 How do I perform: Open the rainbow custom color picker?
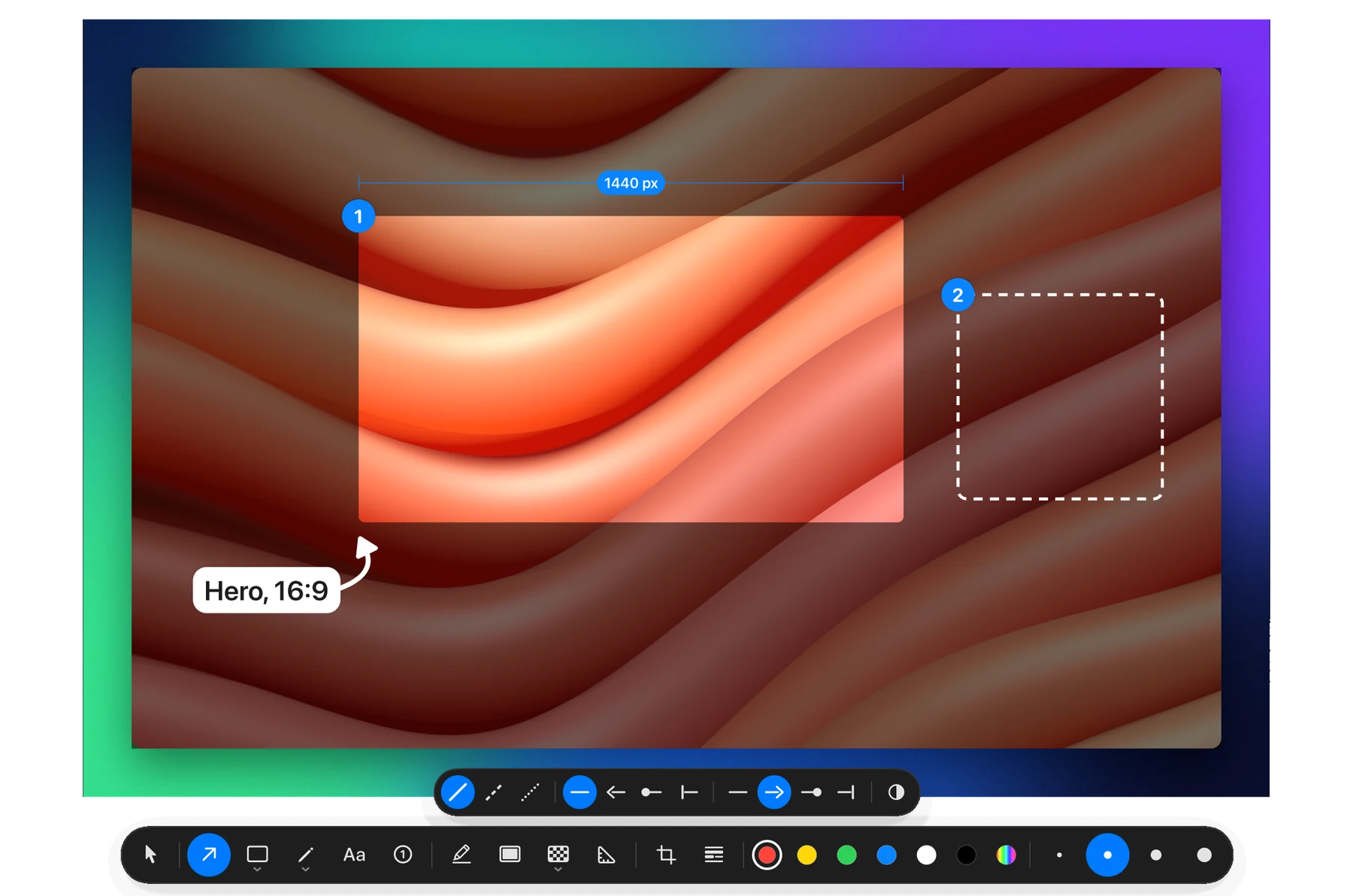1006,855
